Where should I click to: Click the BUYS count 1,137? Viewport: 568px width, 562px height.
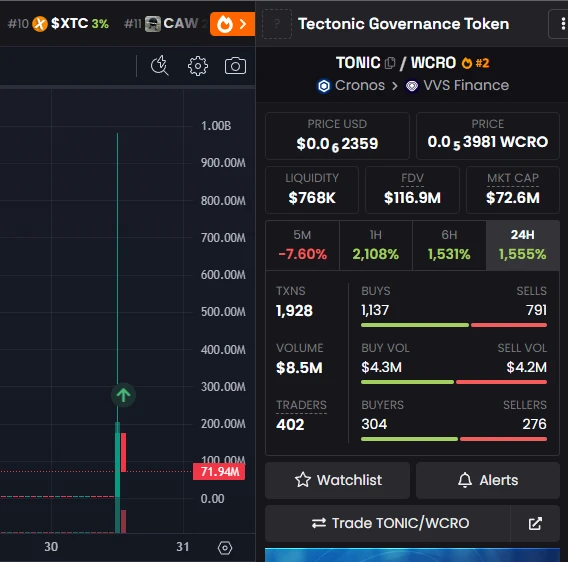(x=375, y=310)
